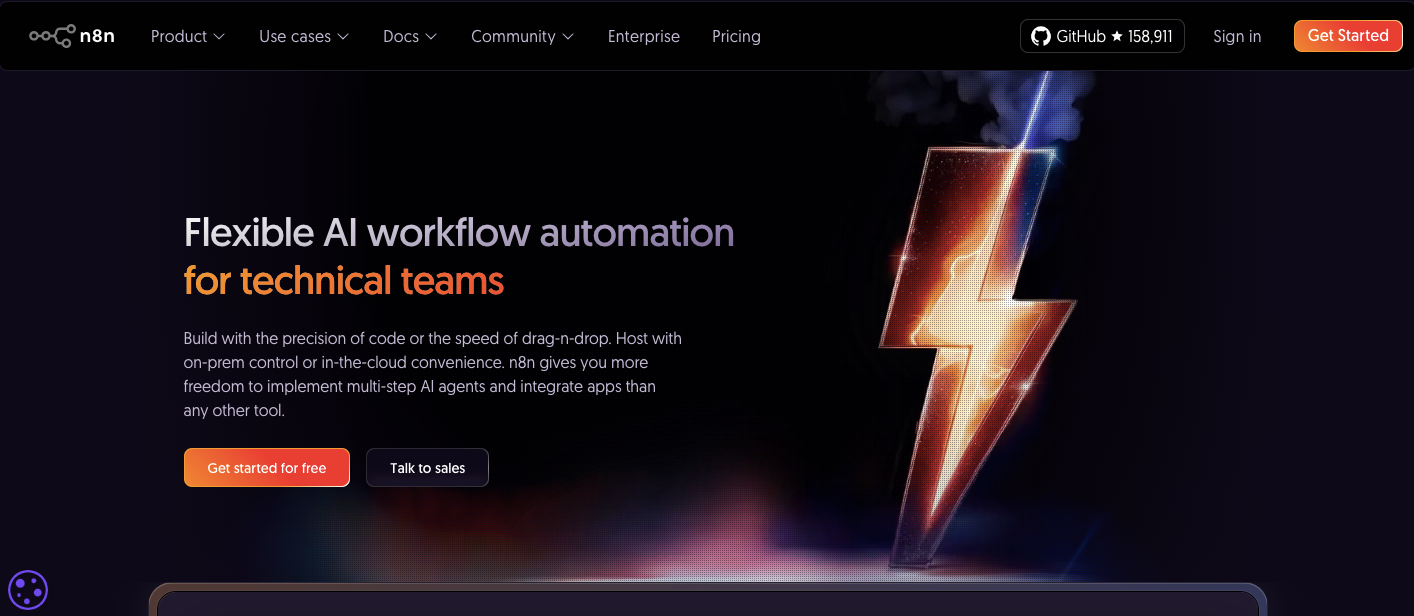Click the Sign in link
This screenshot has width=1414, height=616.
coord(1237,36)
